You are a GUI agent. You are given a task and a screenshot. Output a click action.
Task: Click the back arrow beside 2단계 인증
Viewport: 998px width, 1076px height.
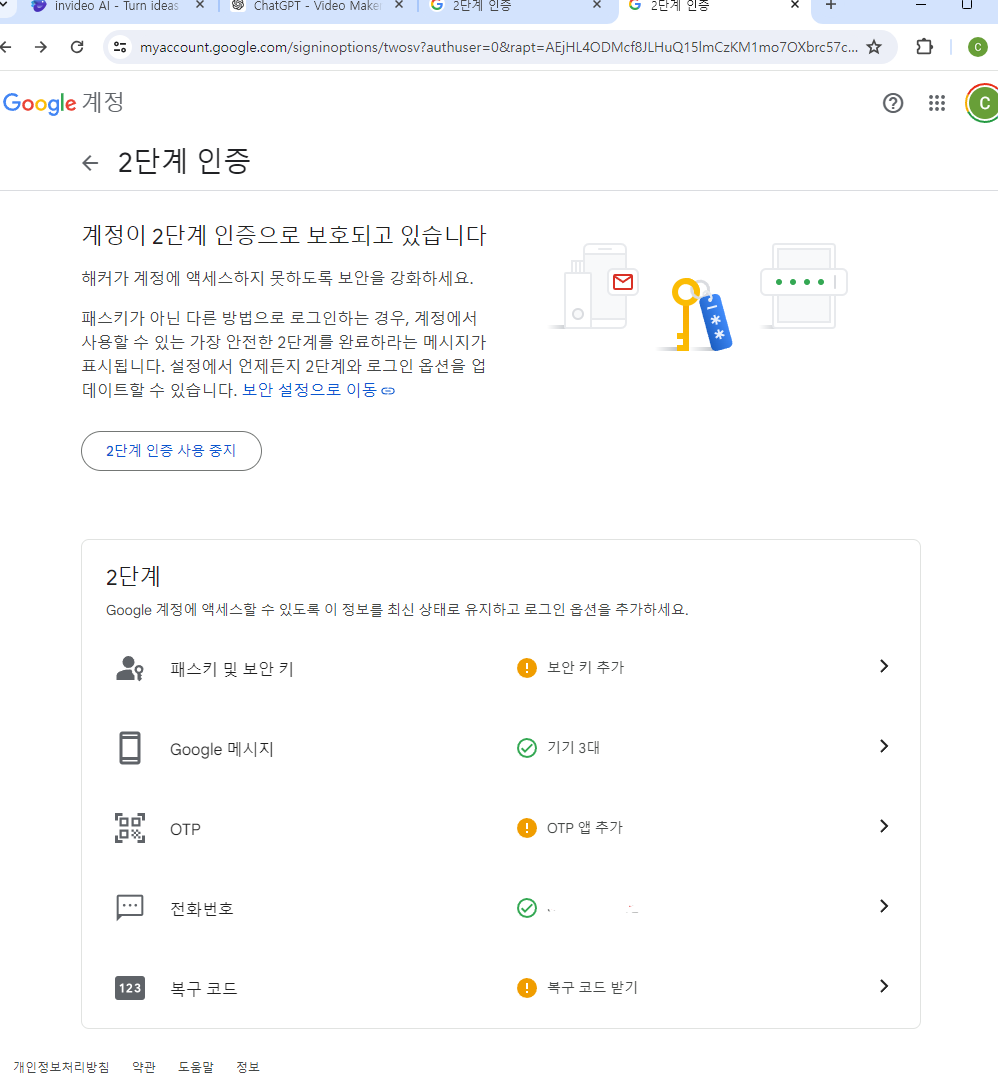pos(90,163)
